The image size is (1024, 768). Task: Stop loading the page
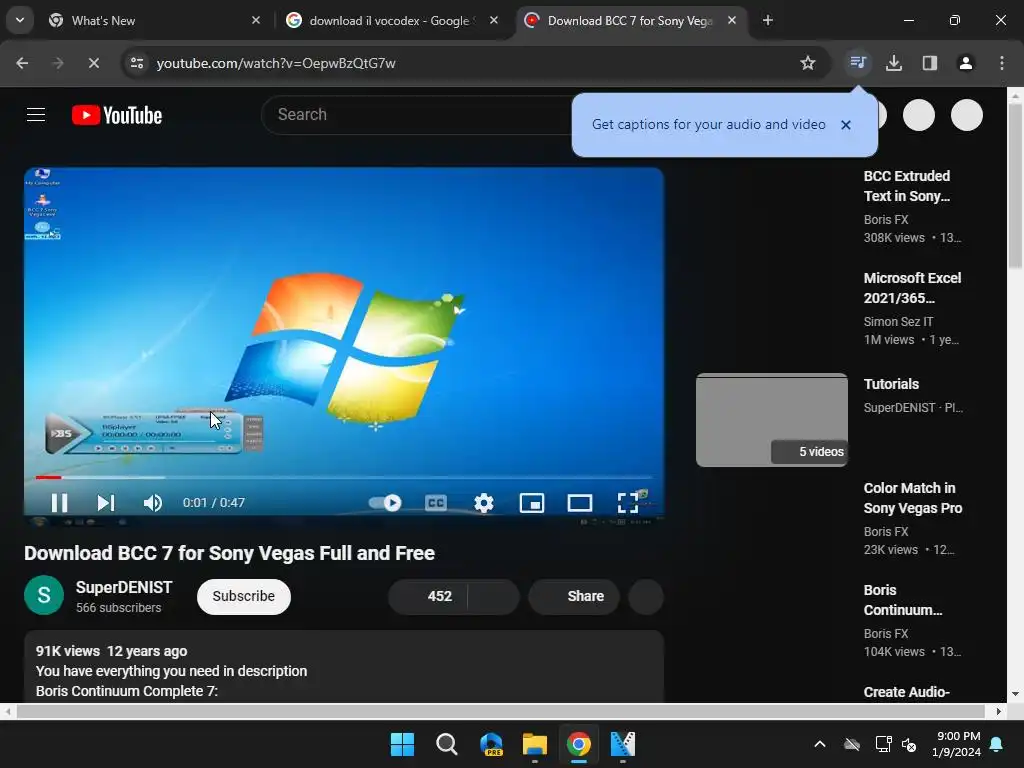[x=93, y=63]
